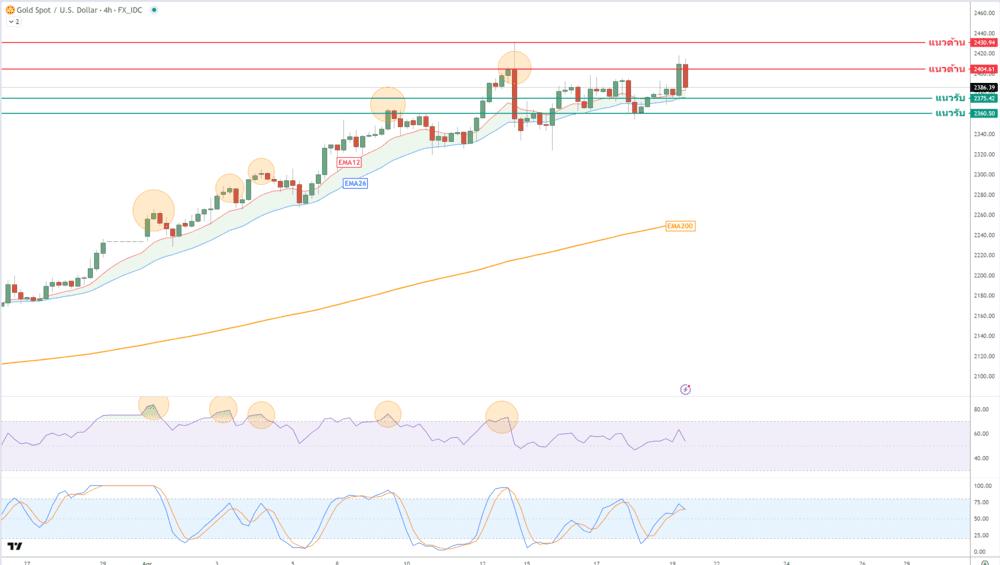This screenshot has width=1000, height=565.
Task: Click the current price 2386.39 label
Action: point(984,88)
